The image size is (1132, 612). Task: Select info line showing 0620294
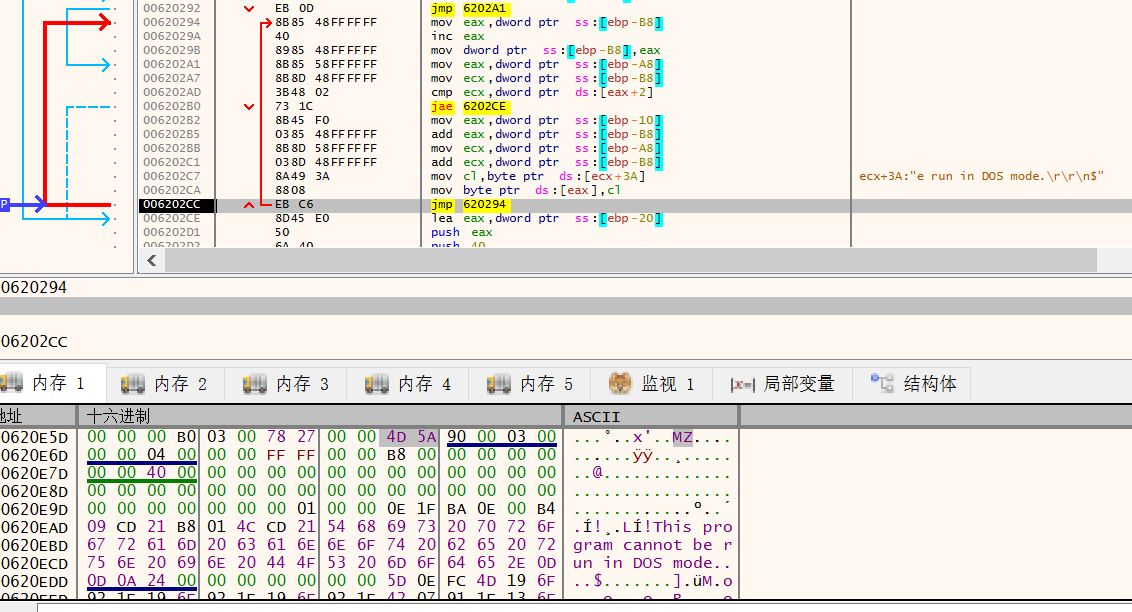[33, 287]
